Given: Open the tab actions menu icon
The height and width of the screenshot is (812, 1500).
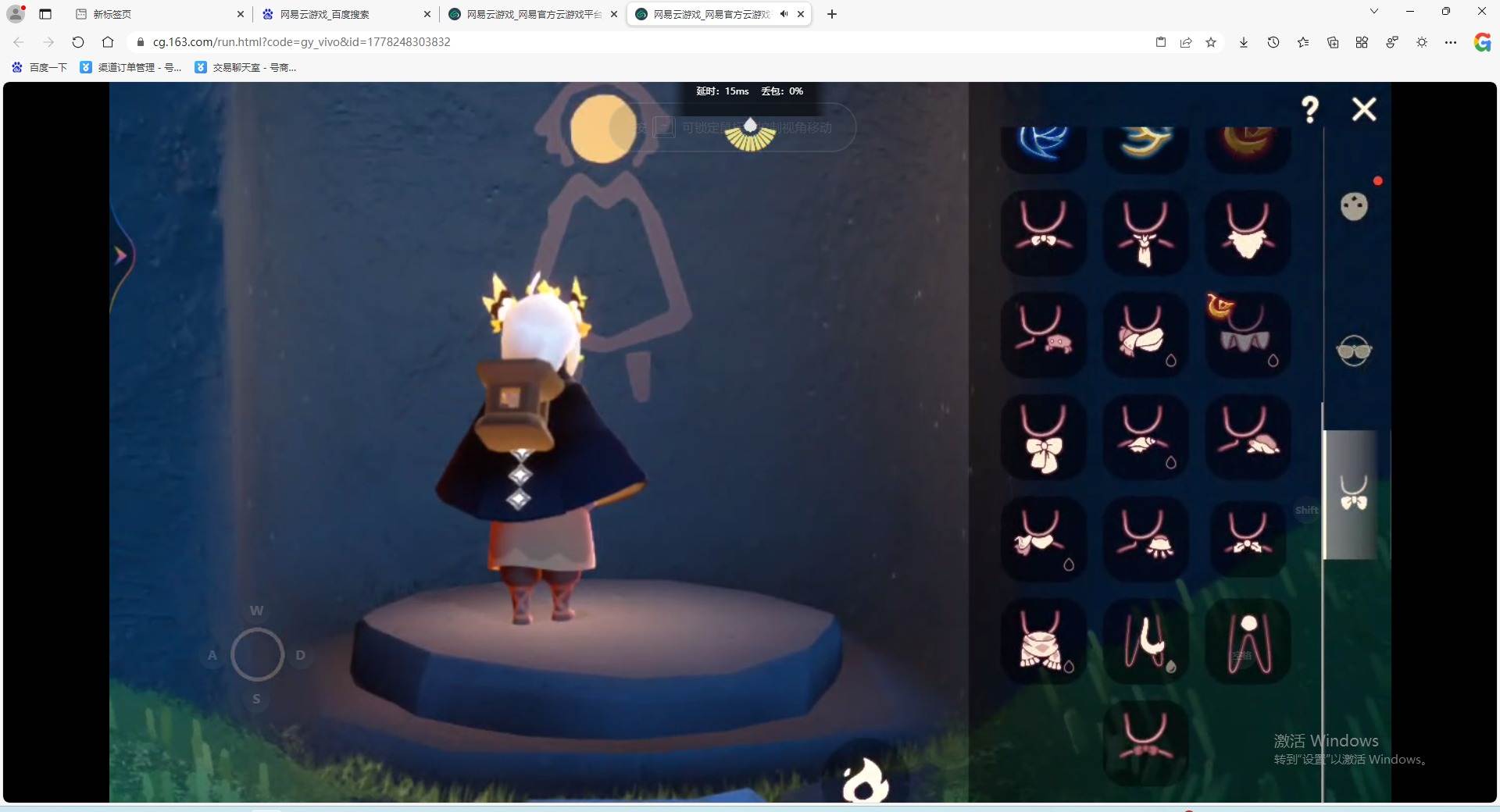Looking at the screenshot, I should point(45,14).
